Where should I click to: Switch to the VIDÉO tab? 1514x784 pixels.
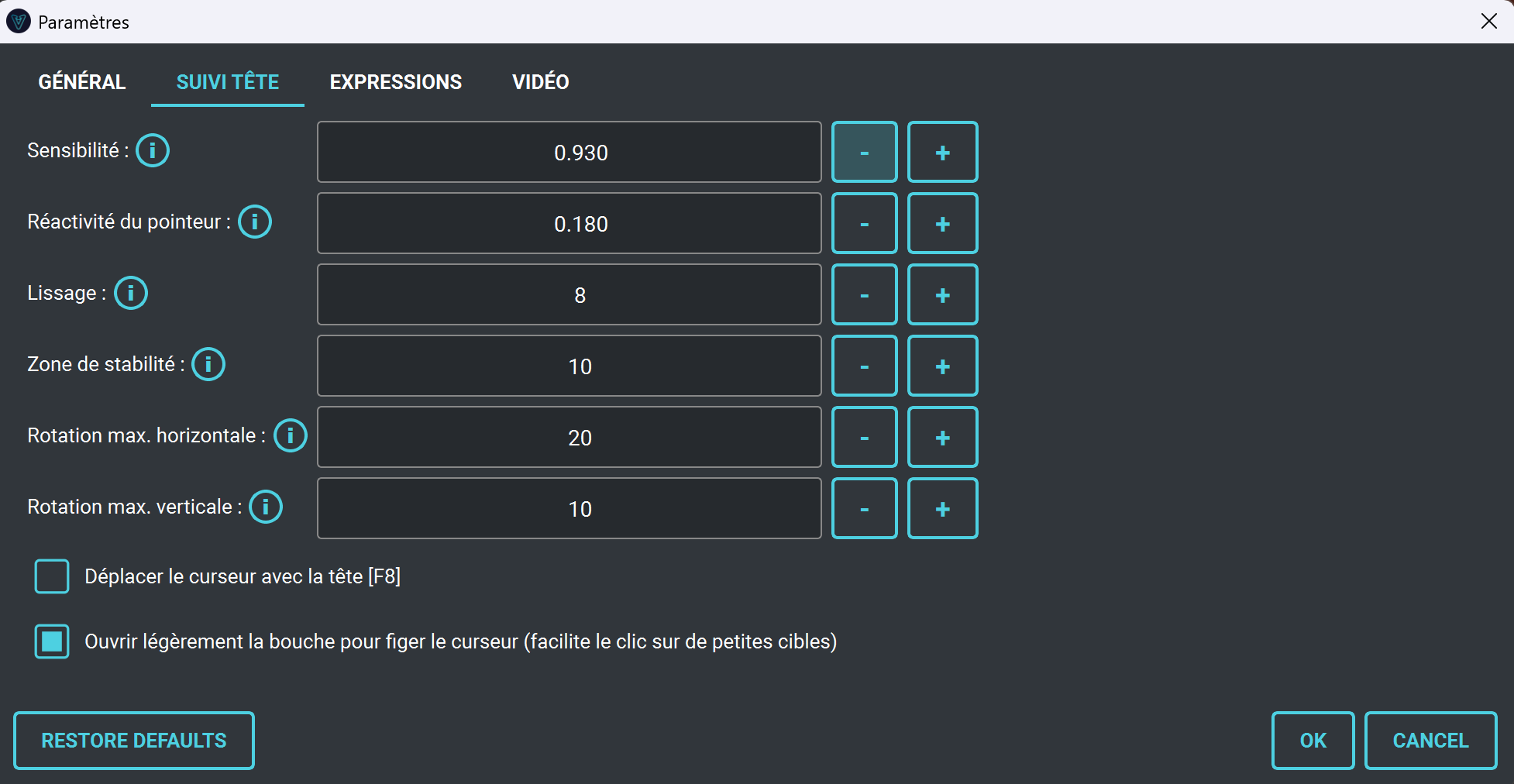coord(540,82)
